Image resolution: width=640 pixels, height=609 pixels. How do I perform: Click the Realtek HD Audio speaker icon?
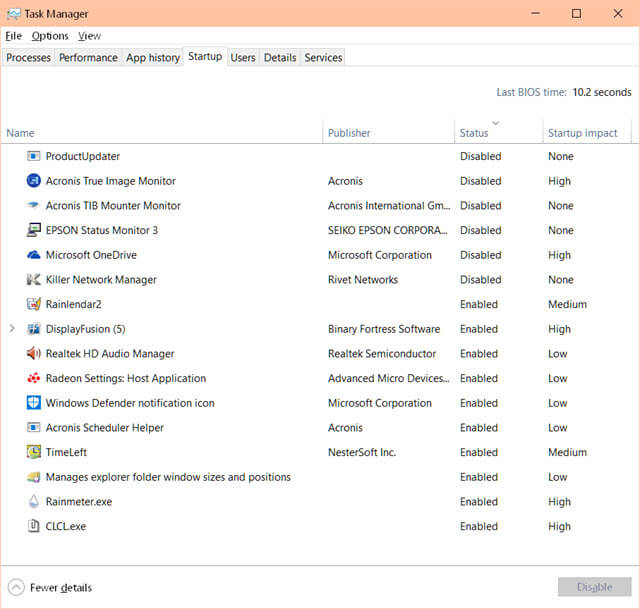click(33, 353)
